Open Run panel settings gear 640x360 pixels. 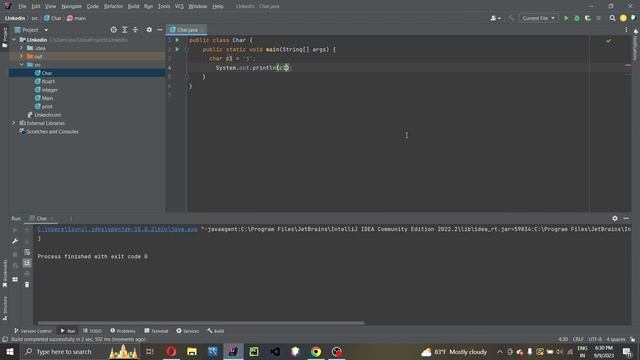[615, 218]
